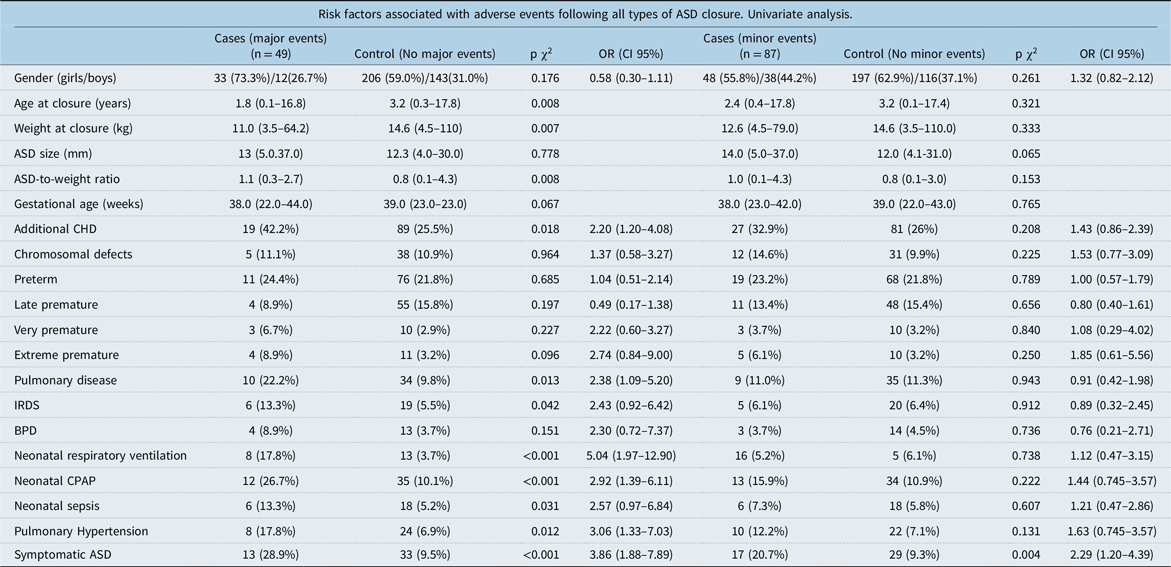
Task: Click the "Control (No minor events)" column header
Action: pos(914,54)
